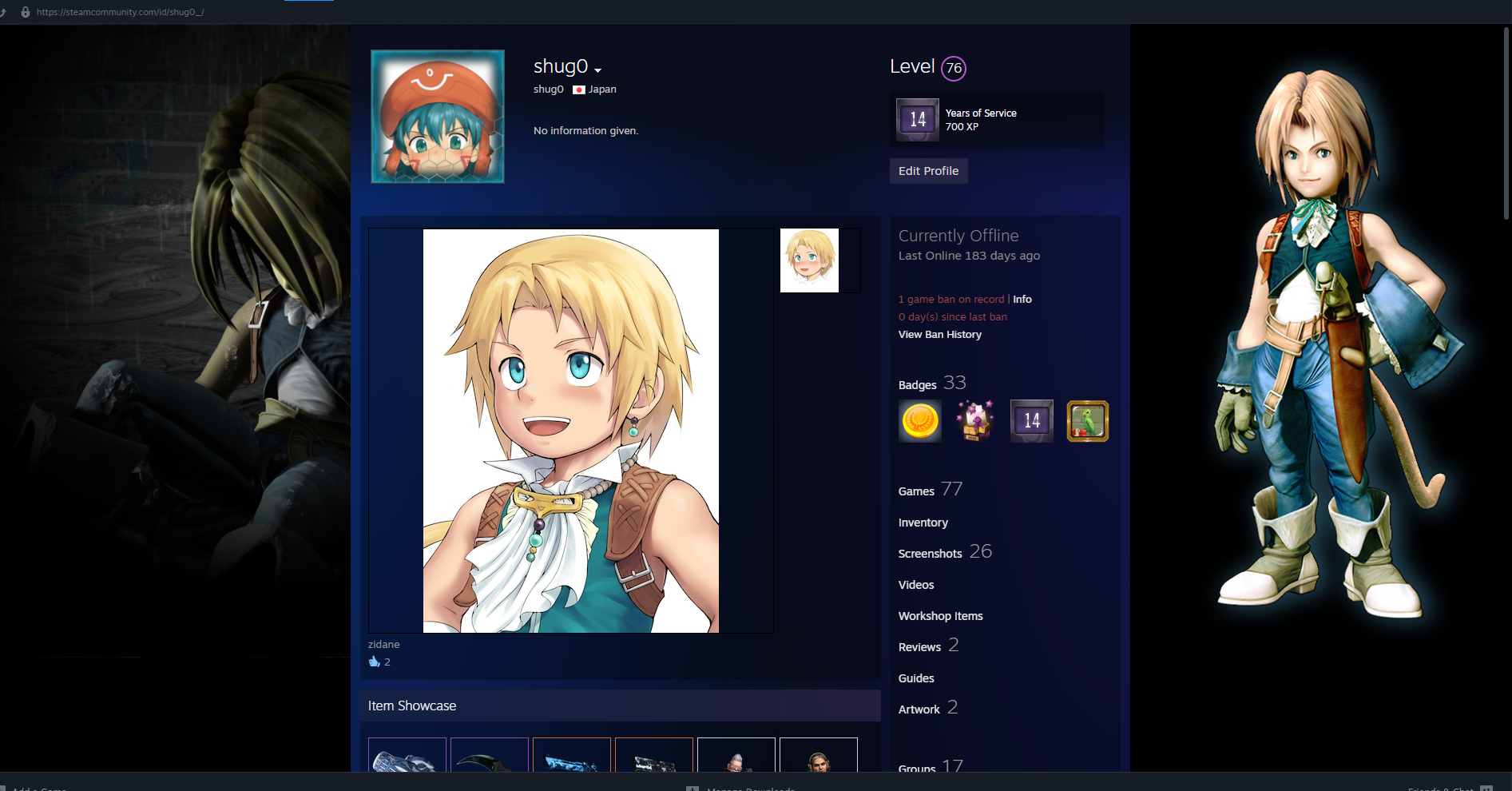Open View Ban History
1512x791 pixels.
tap(940, 334)
